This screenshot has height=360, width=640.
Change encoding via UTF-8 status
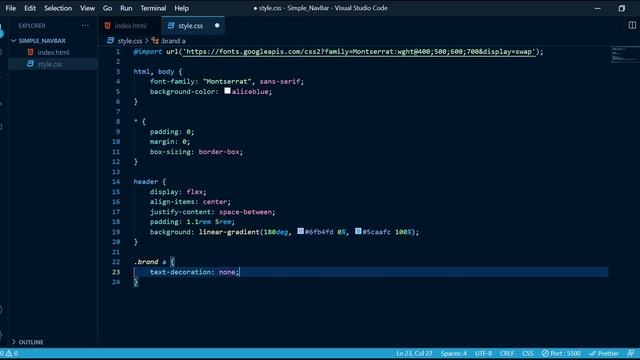483,353
